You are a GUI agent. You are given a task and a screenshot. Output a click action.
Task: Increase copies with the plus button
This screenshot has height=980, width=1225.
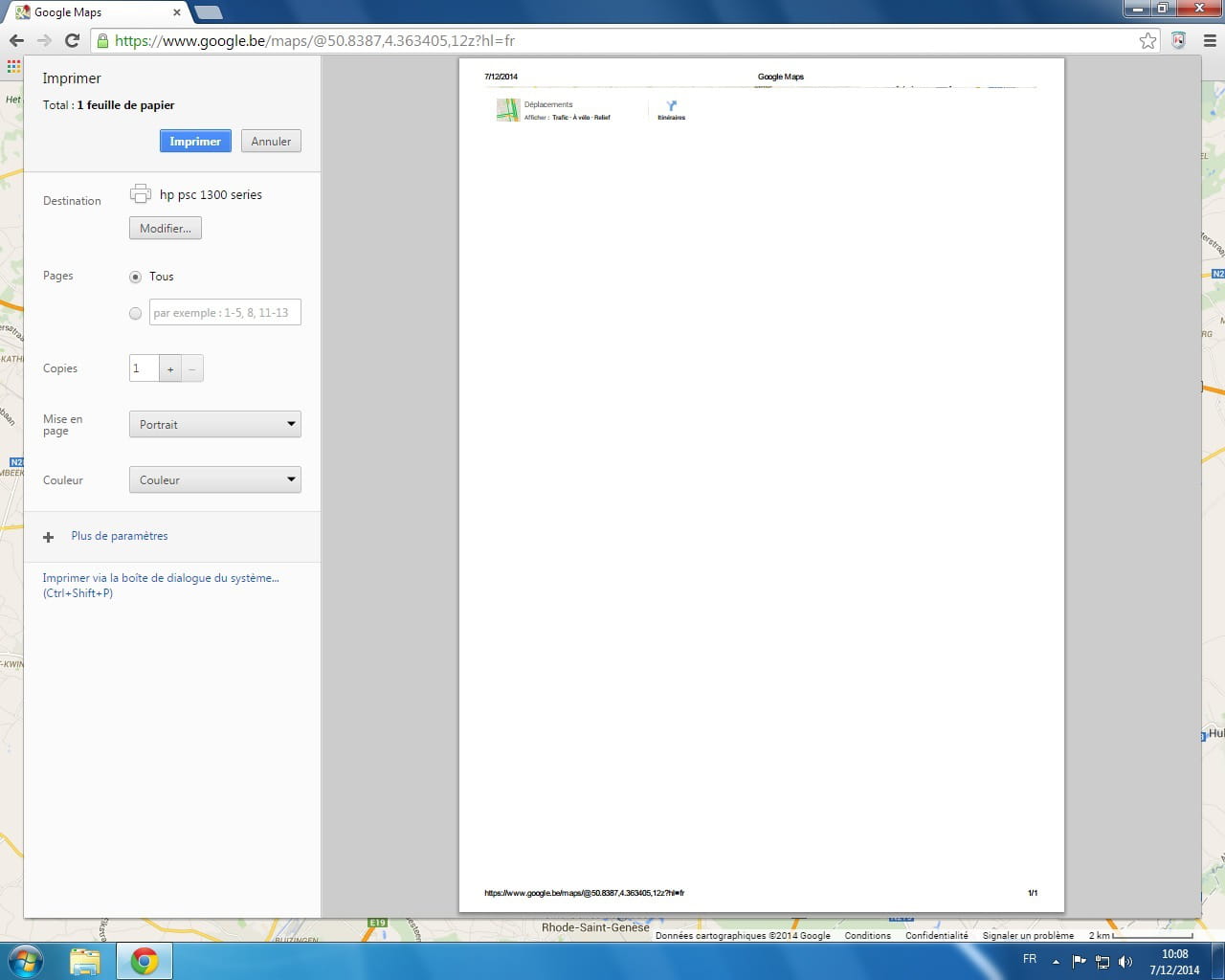pyautogui.click(x=170, y=368)
